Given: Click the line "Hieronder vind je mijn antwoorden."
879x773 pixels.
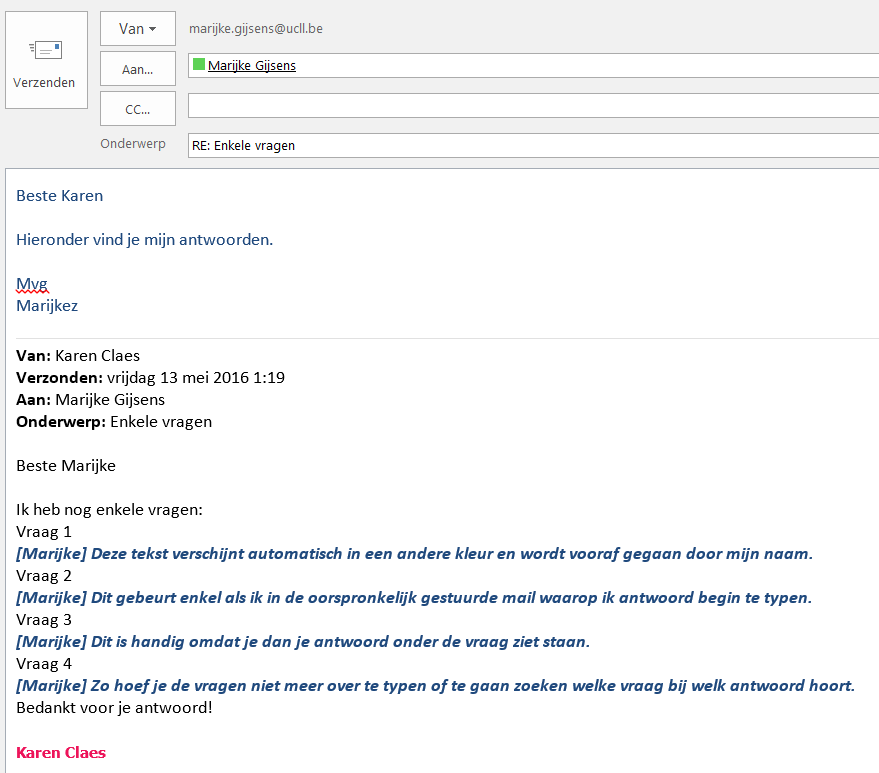Looking at the screenshot, I should [144, 240].
